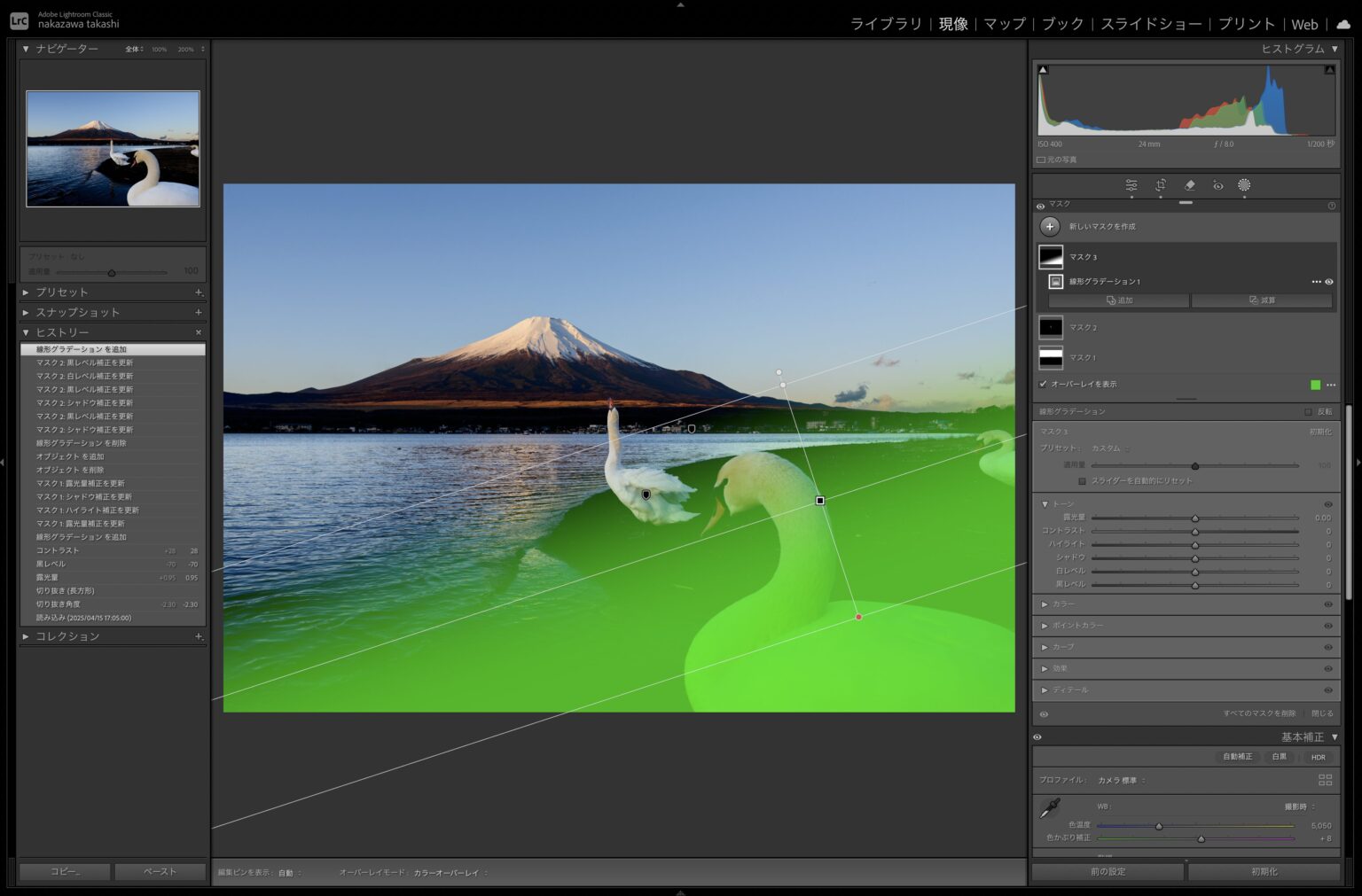The width and height of the screenshot is (1362, 896).
Task: Click the Masking tool icon
Action: point(1244,185)
